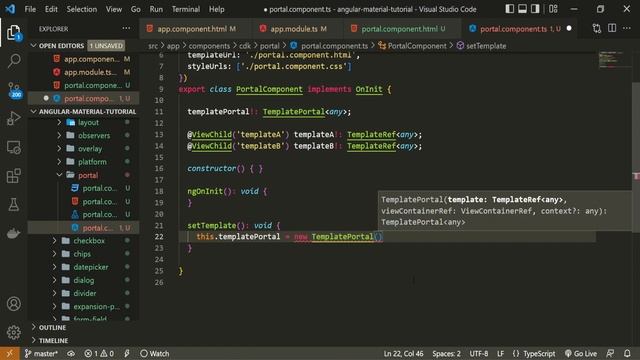Screen dimensions: 640x360
Task: Open the notifications bell
Action: coord(627,353)
